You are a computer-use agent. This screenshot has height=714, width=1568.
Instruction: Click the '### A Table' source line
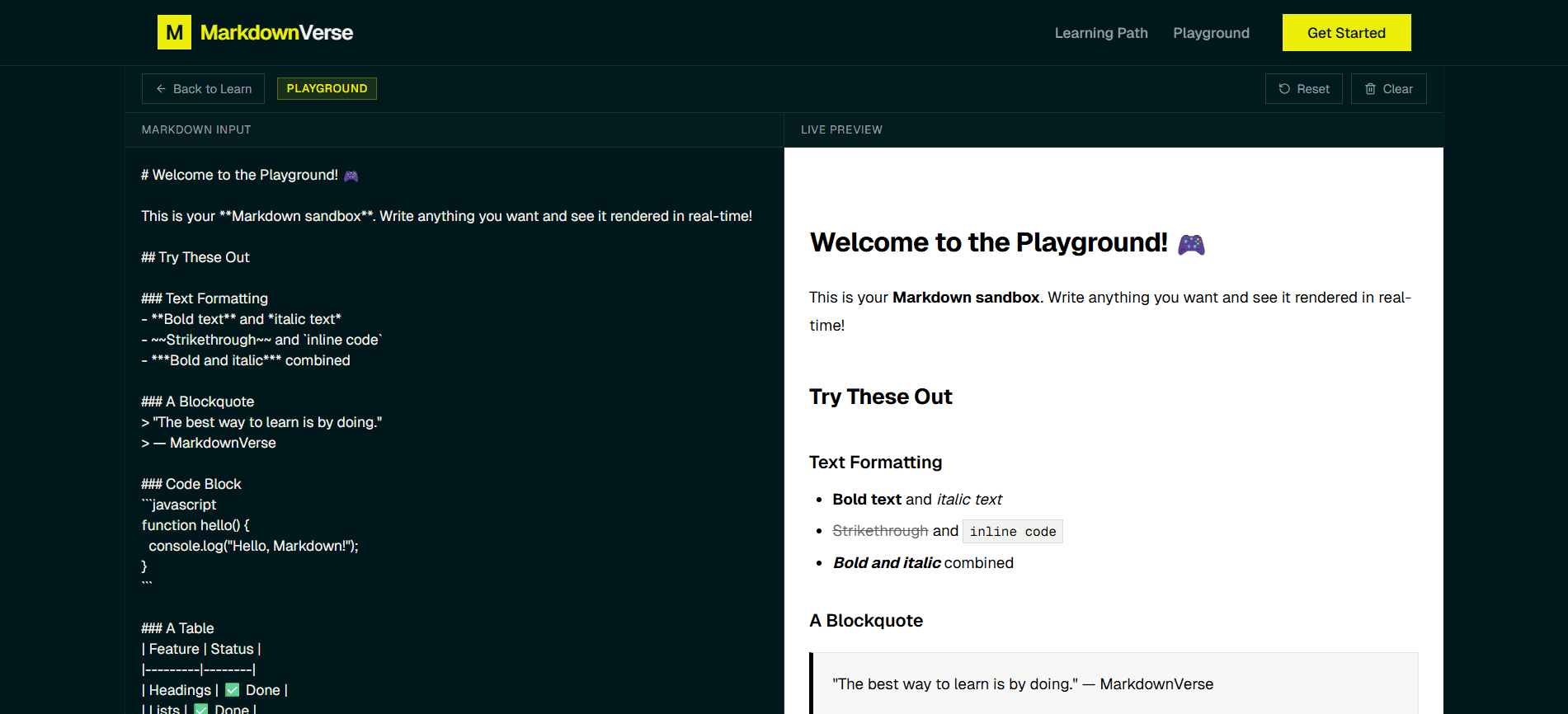click(x=177, y=628)
